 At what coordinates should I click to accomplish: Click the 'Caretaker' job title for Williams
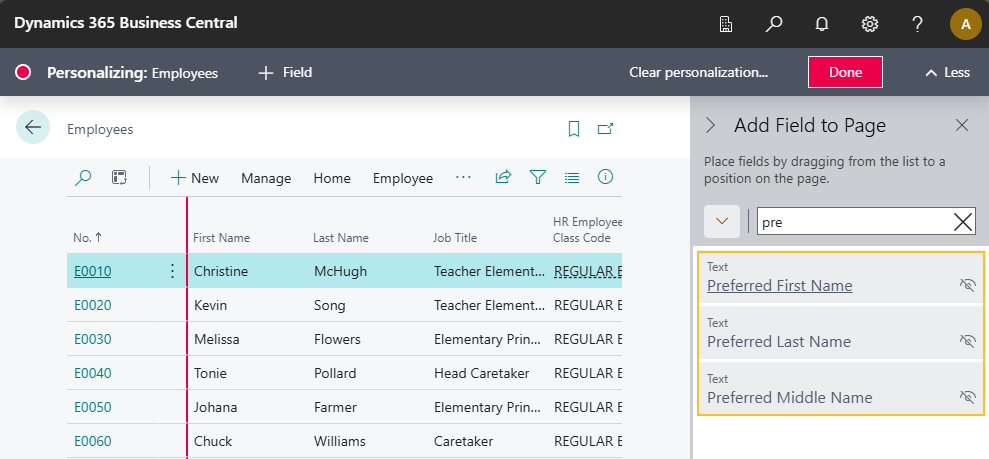click(464, 441)
